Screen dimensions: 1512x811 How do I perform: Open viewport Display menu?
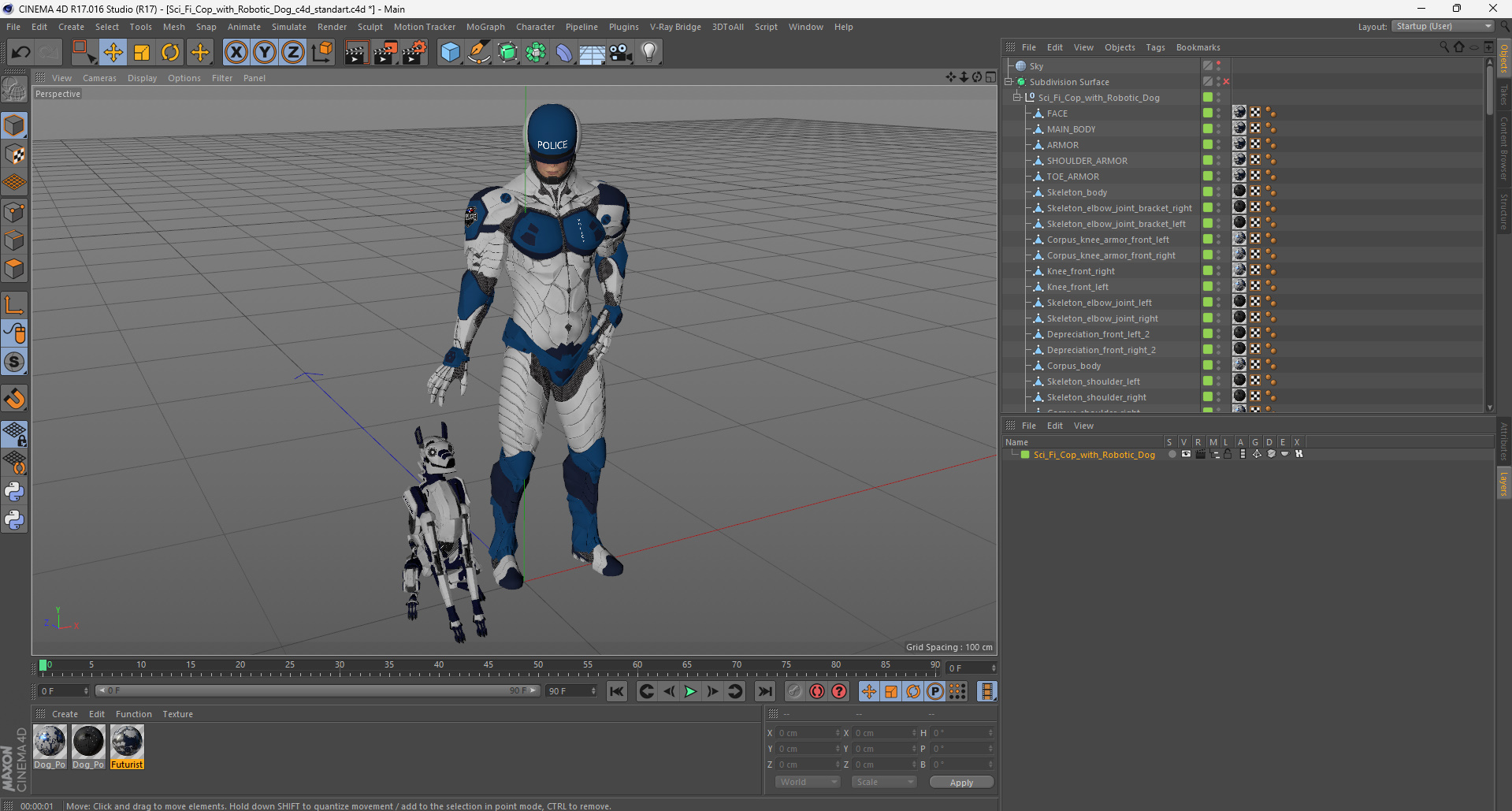coord(142,78)
